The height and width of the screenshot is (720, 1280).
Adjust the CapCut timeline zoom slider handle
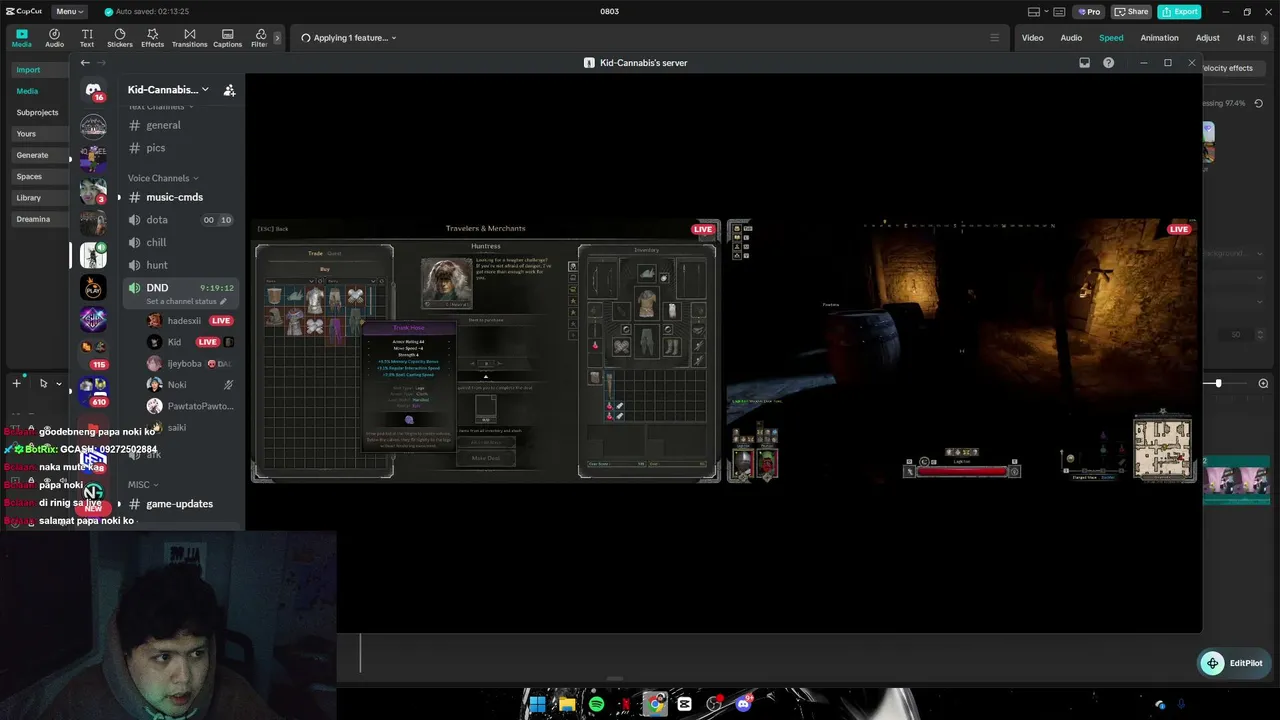click(1218, 384)
